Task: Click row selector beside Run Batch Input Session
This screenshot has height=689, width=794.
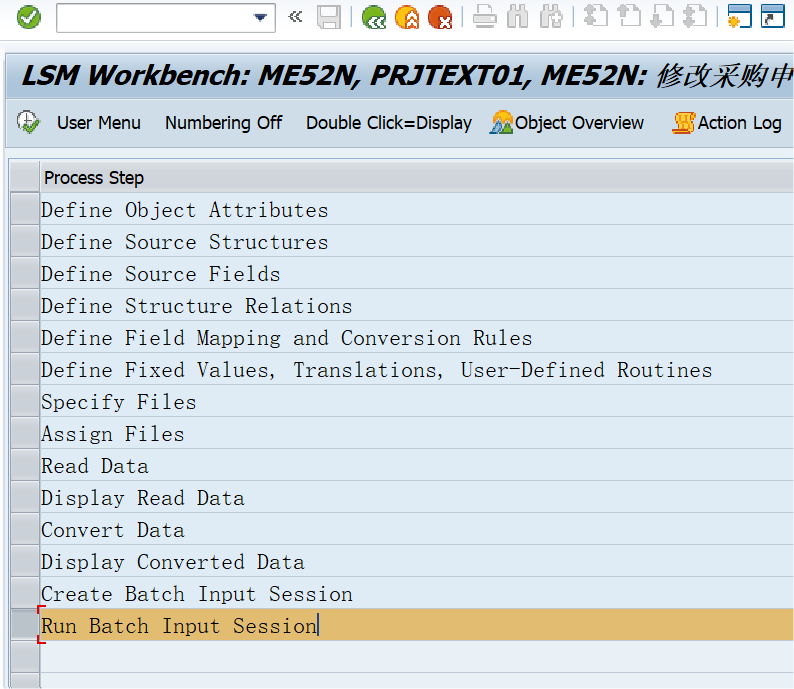Action: [25, 626]
